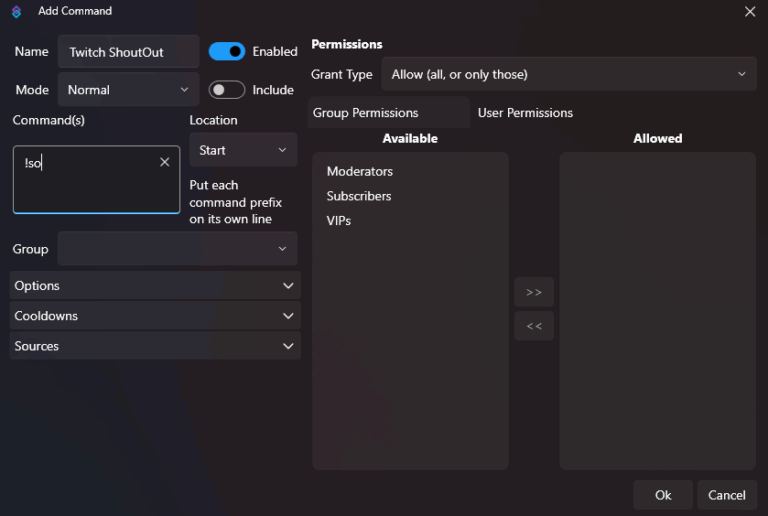Clear the command text with the X icon
The height and width of the screenshot is (516, 768).
click(165, 162)
